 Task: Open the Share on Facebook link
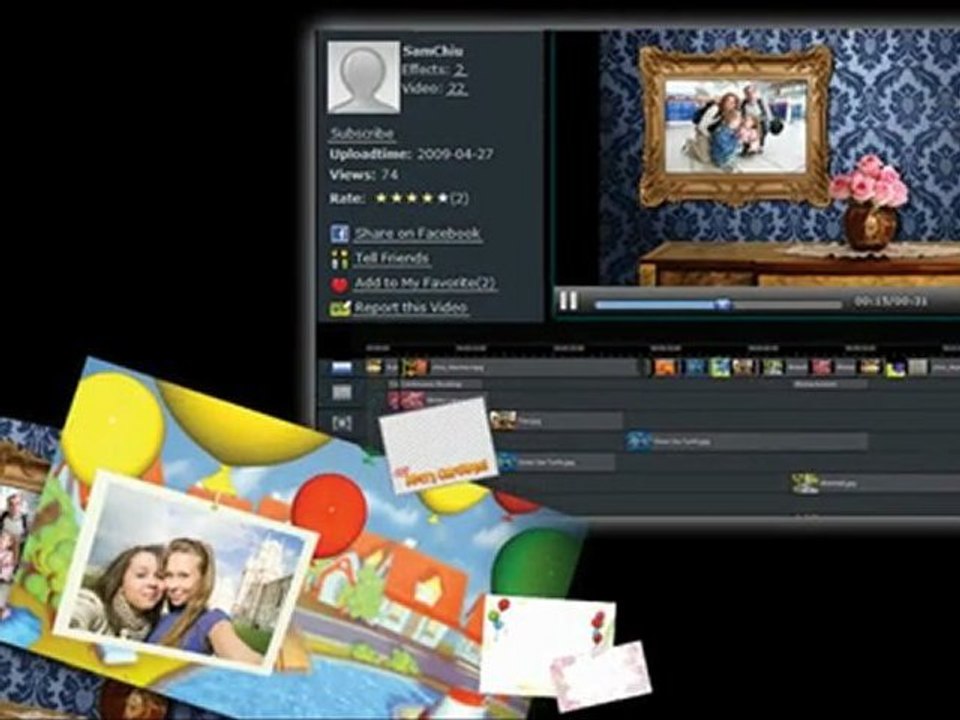pyautogui.click(x=418, y=233)
